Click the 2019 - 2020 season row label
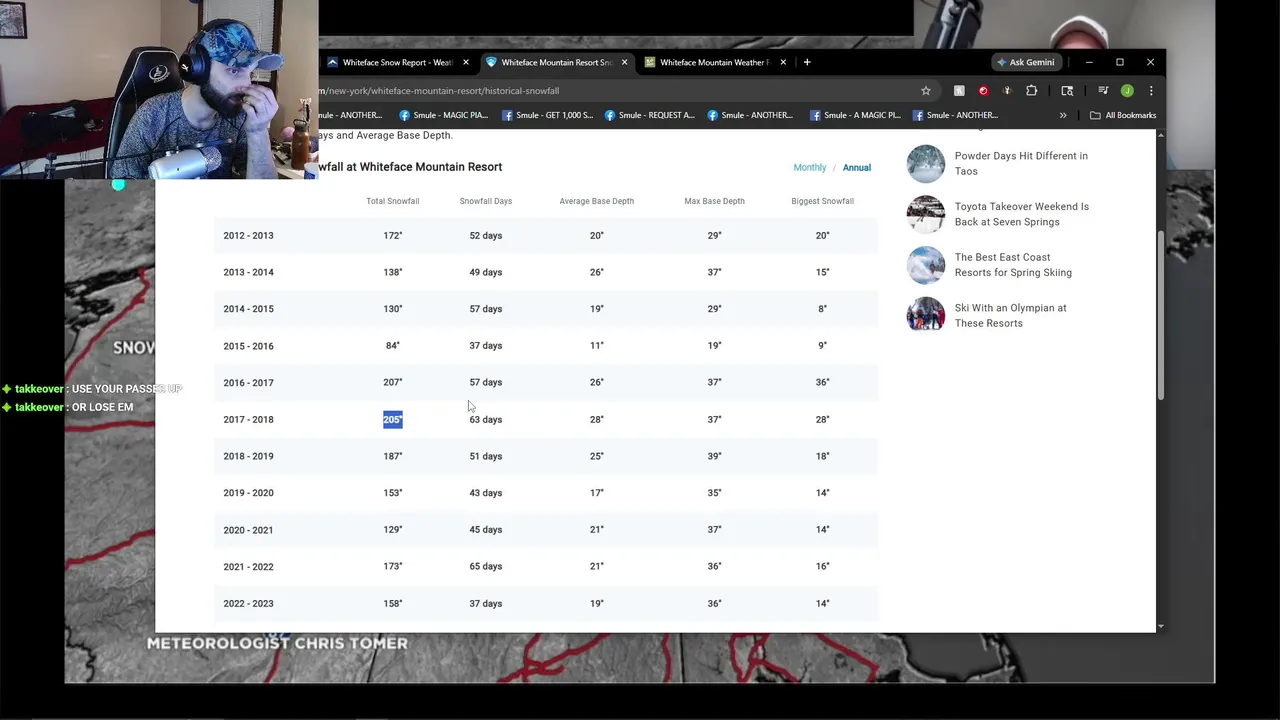The width and height of the screenshot is (1280, 720). pyautogui.click(x=248, y=493)
